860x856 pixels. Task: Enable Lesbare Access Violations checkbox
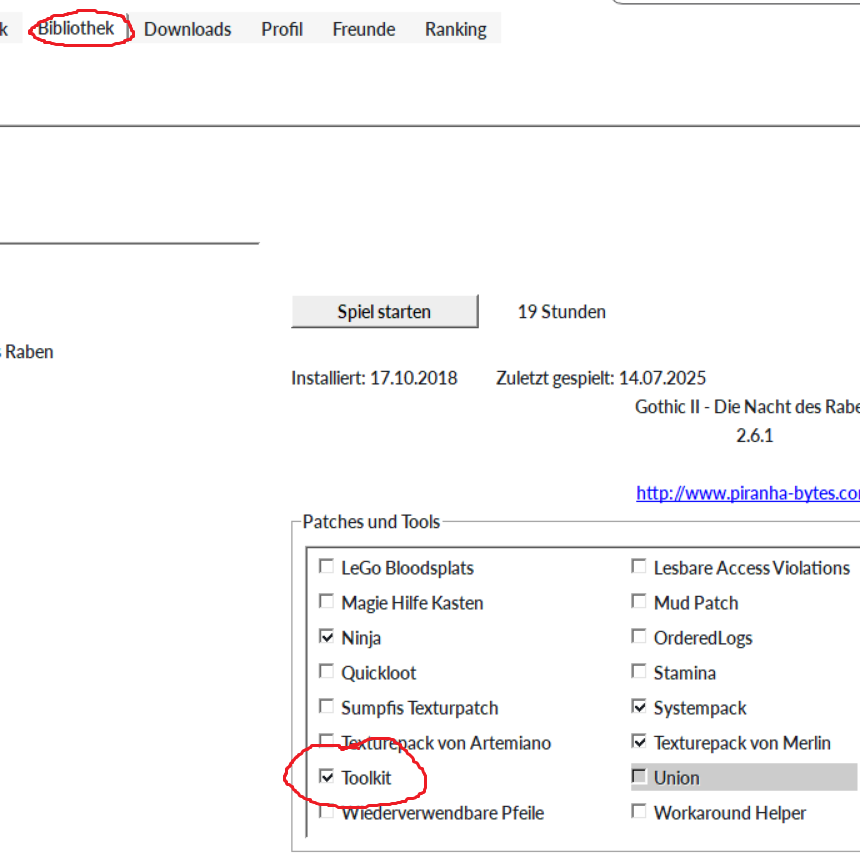(x=638, y=567)
